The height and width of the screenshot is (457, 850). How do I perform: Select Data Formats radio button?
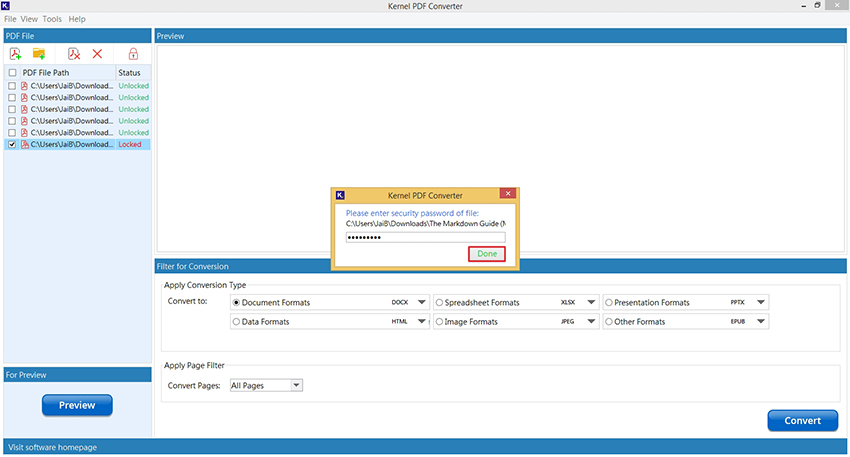click(x=236, y=321)
